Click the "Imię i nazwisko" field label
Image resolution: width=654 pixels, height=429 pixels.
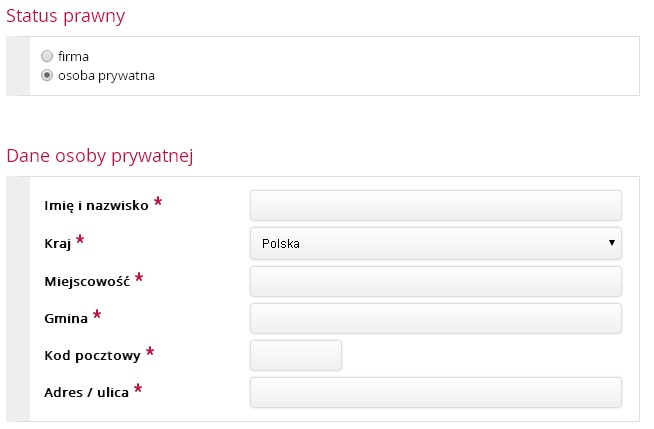(x=97, y=206)
